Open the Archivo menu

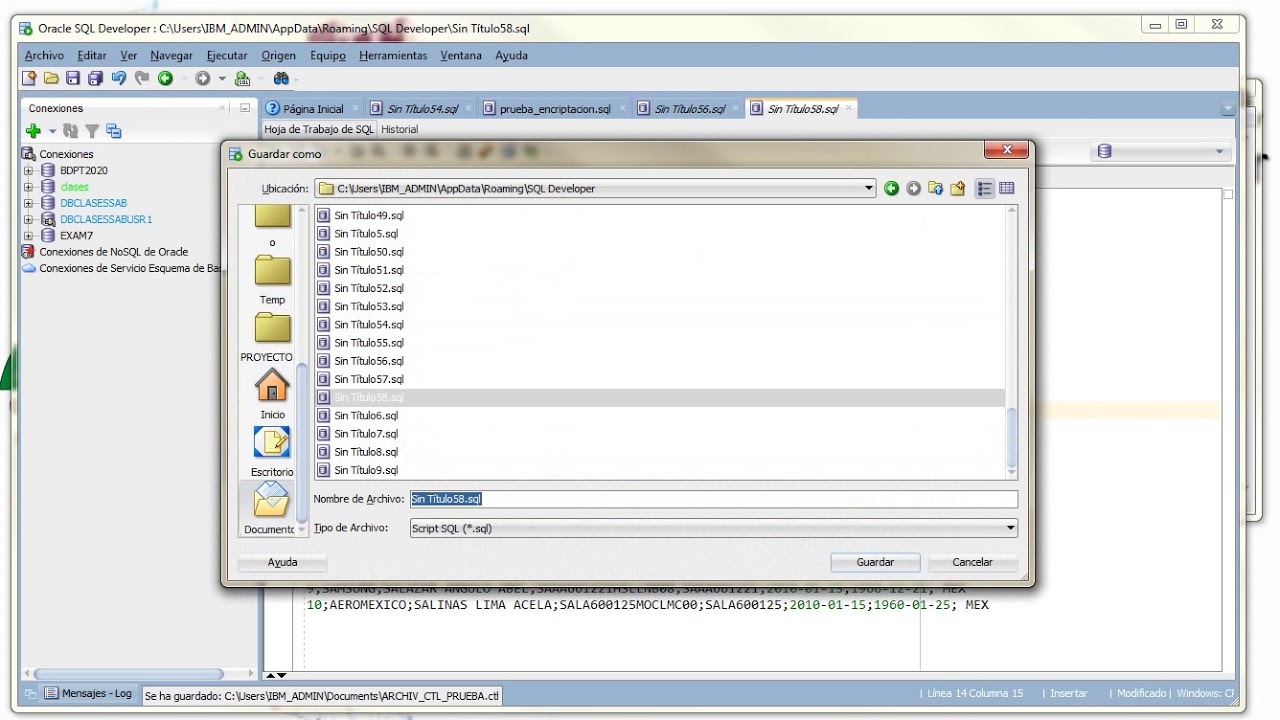pyautogui.click(x=44, y=56)
